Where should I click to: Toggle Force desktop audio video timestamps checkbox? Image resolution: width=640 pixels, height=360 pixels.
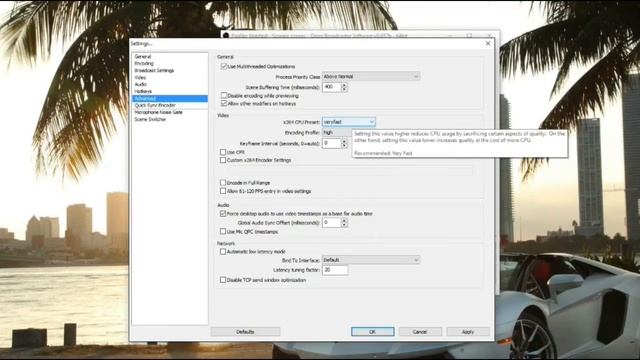pos(223,213)
